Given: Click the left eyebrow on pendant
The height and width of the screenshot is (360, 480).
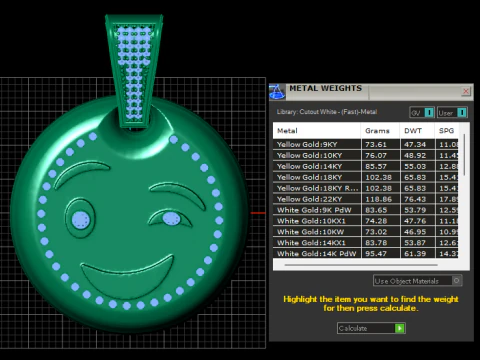Looking at the screenshot, I should (x=81, y=171).
